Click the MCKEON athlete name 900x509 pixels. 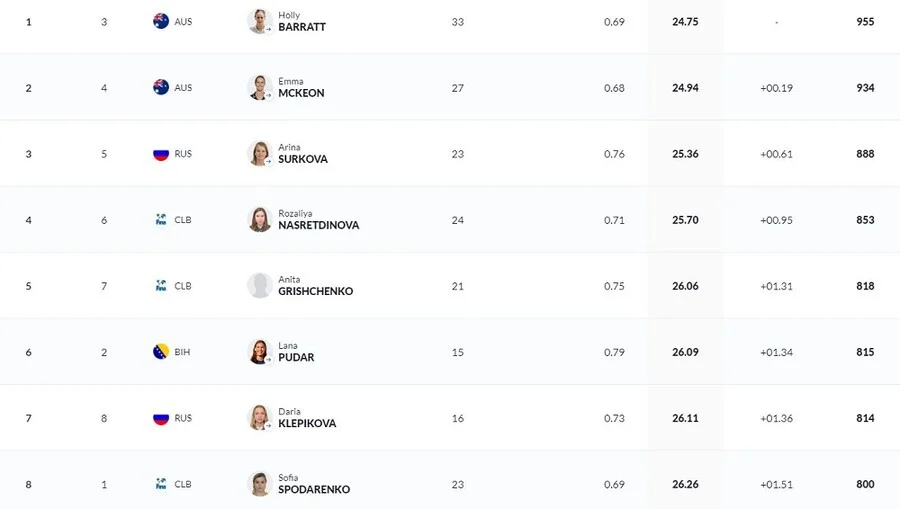click(301, 93)
